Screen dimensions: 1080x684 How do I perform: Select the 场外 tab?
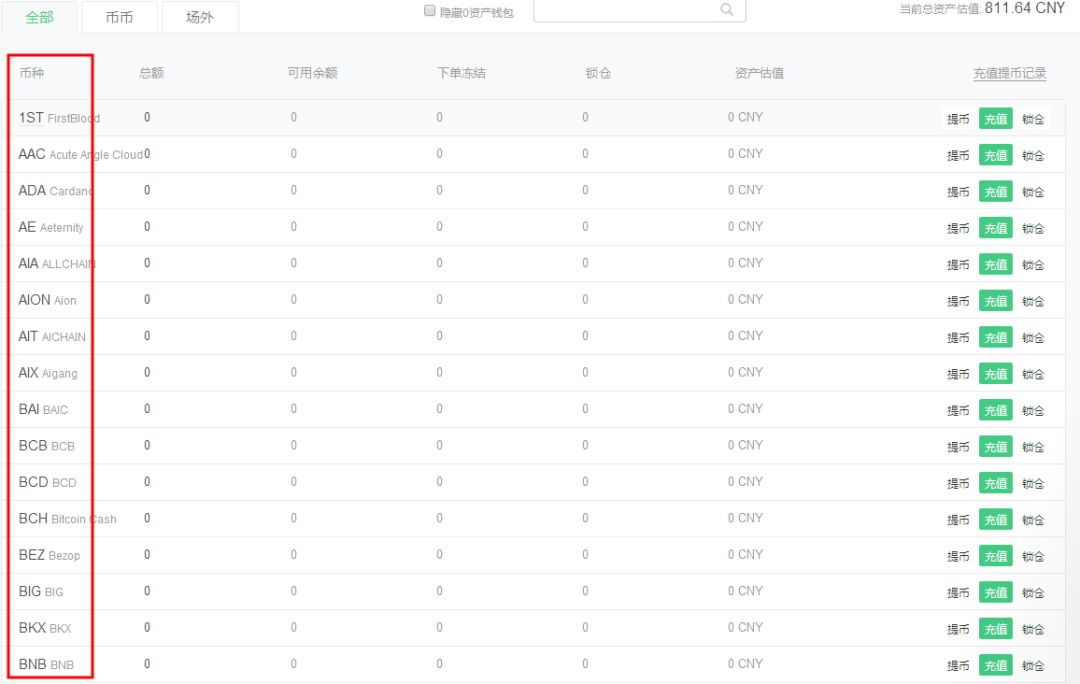click(200, 18)
